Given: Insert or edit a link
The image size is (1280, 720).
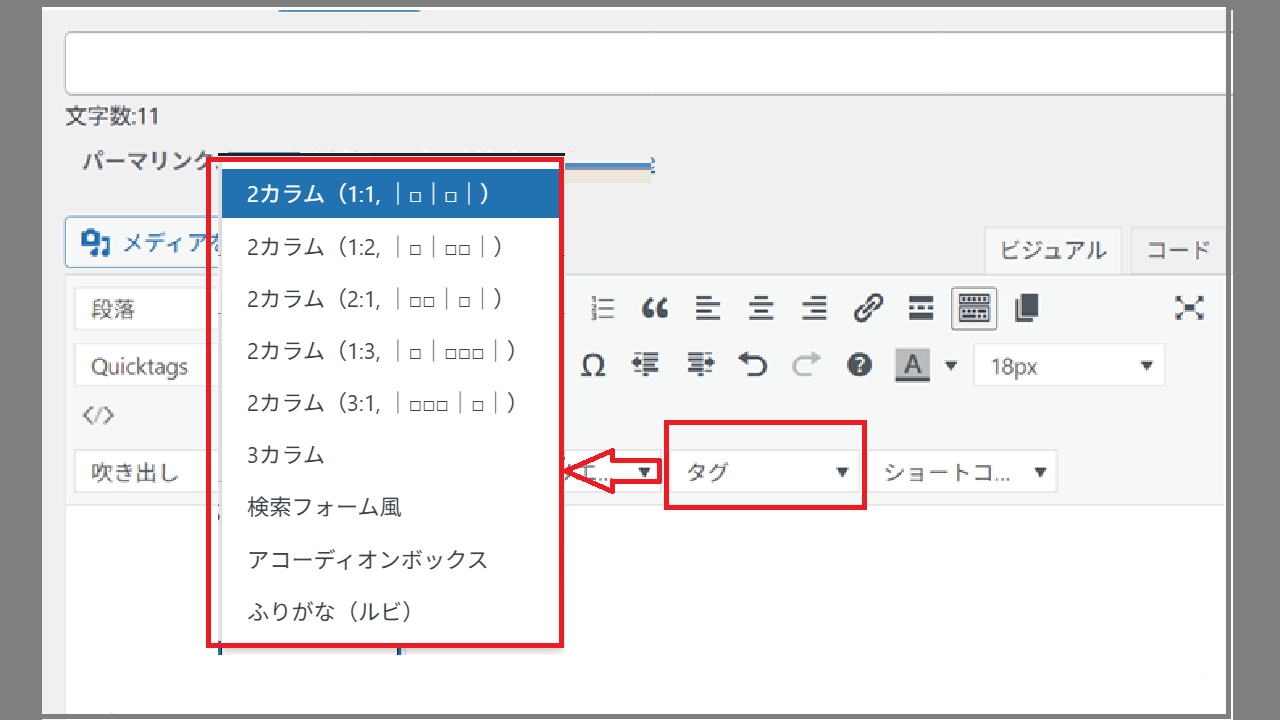Looking at the screenshot, I should (x=868, y=308).
